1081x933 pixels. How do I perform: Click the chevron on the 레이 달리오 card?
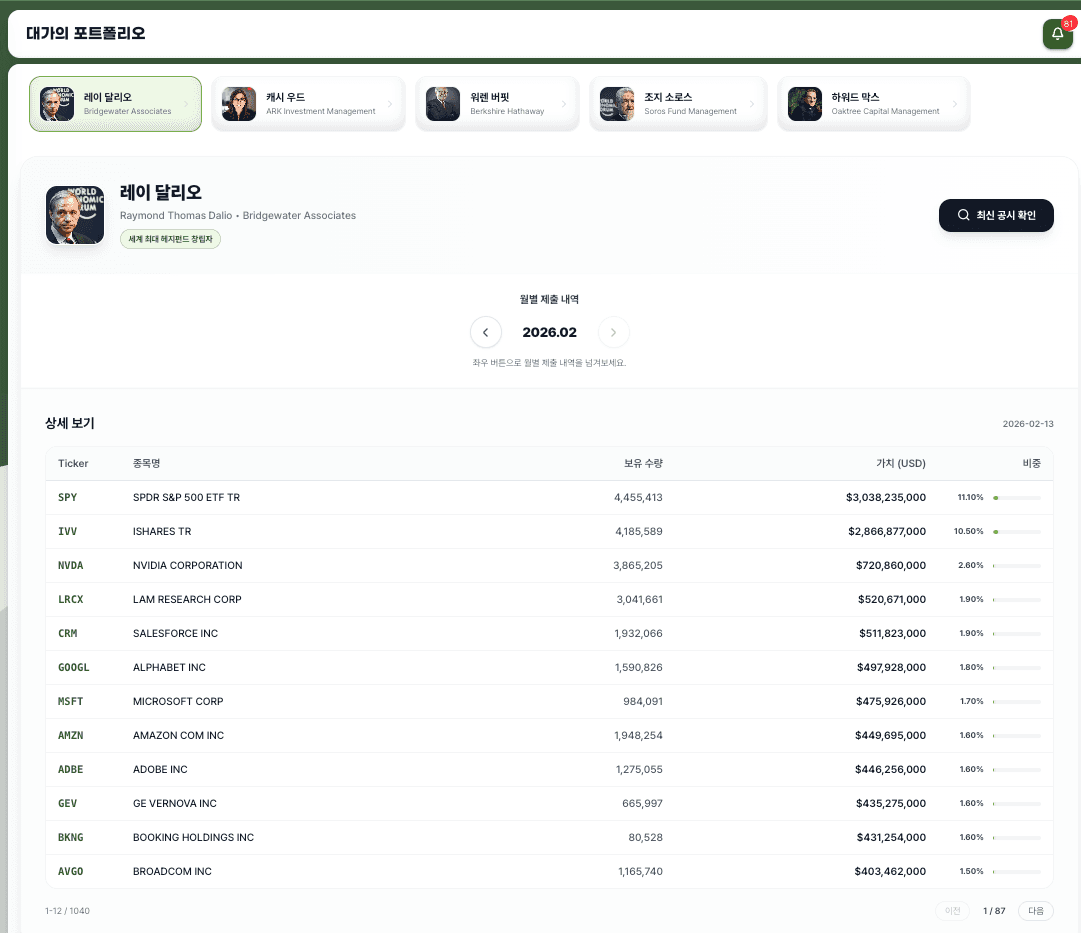pyautogui.click(x=186, y=104)
